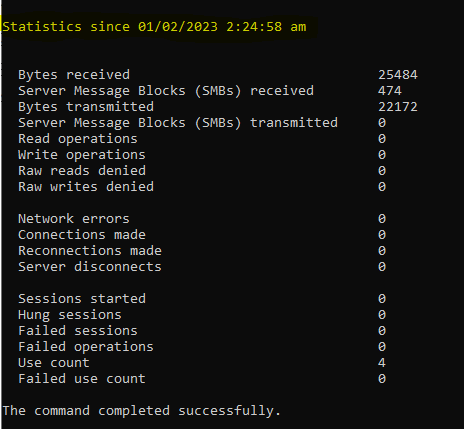Click the SMBs received value 474
464x429 pixels.
390,91
